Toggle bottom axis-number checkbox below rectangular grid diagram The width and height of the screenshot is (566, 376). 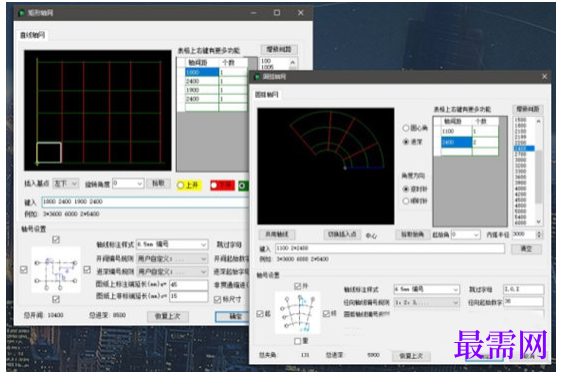click(x=56, y=299)
